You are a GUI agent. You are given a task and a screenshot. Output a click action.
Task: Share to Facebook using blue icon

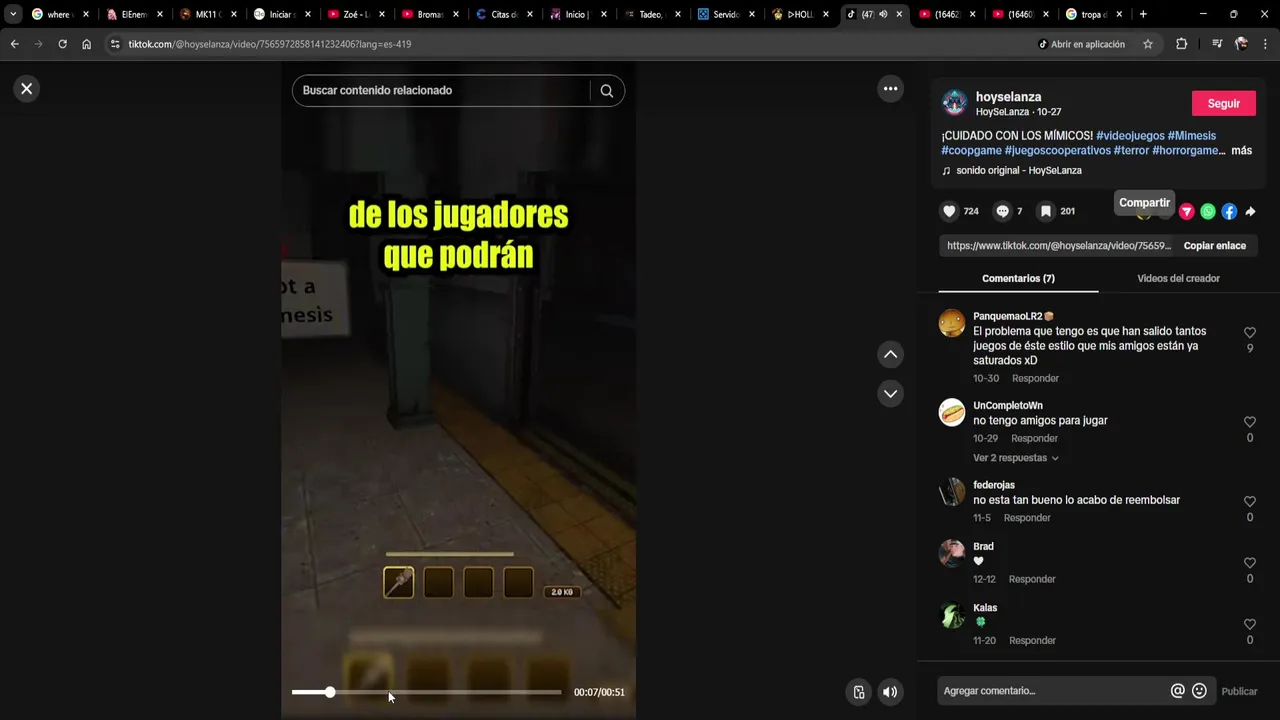[x=1229, y=211]
